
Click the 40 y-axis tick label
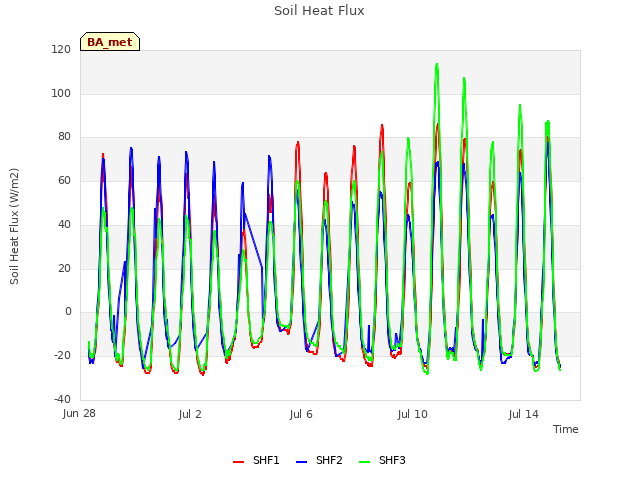pyautogui.click(x=64, y=224)
